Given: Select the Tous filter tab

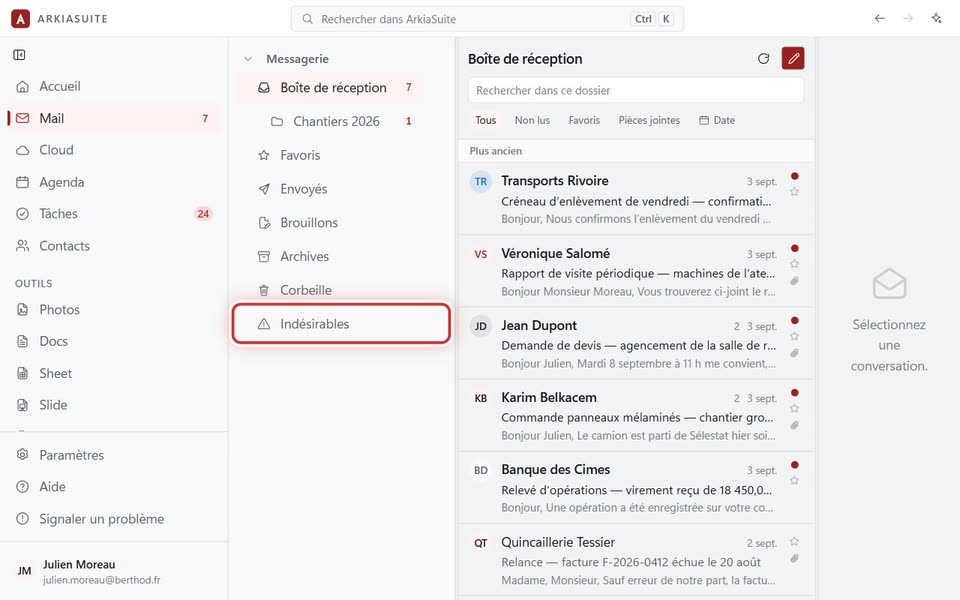Looking at the screenshot, I should point(486,120).
